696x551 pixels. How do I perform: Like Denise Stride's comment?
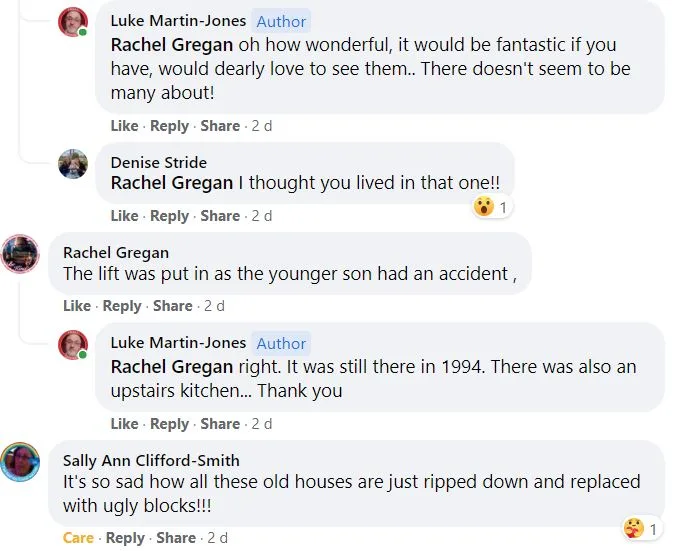tap(124, 216)
